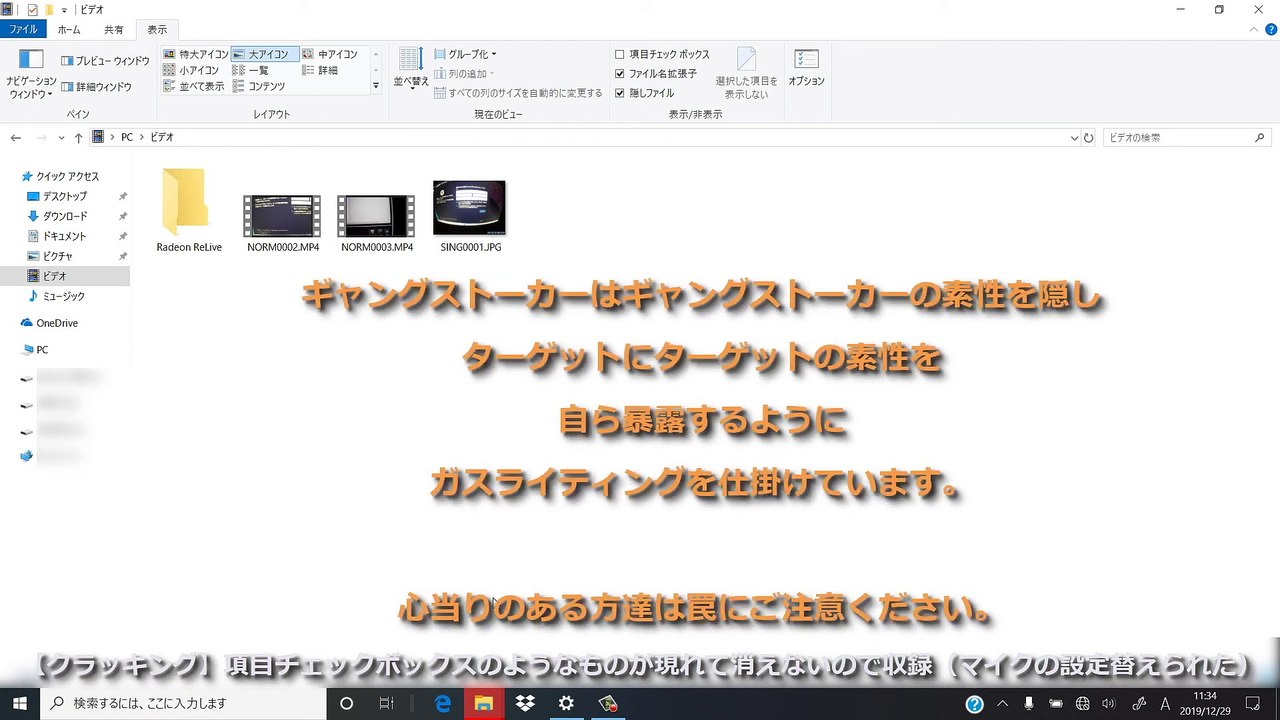Refresh the ビデオ folder view
Screen dimensions: 1280x720
(x=1089, y=137)
